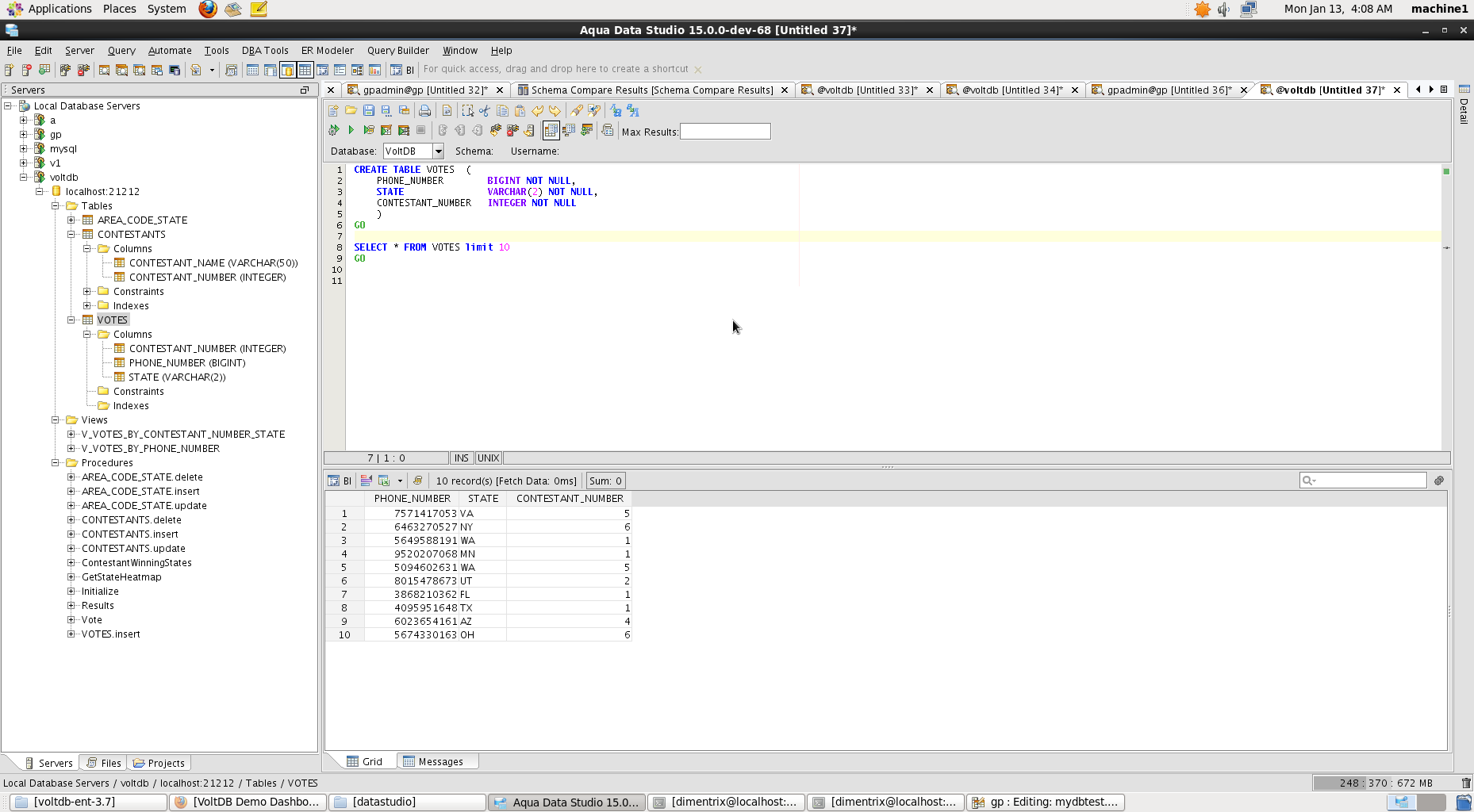Image resolution: width=1474 pixels, height=812 pixels.
Task: Select the Vote procedure in tree
Action: point(91,620)
